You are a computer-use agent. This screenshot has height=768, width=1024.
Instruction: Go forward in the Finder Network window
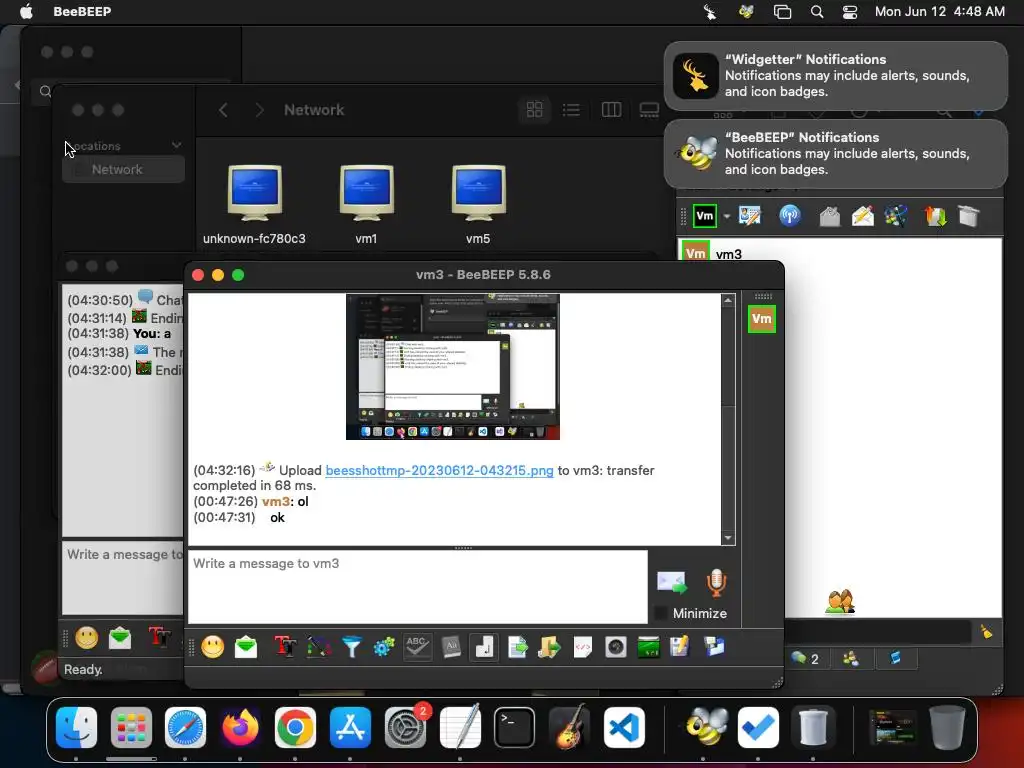(x=259, y=110)
